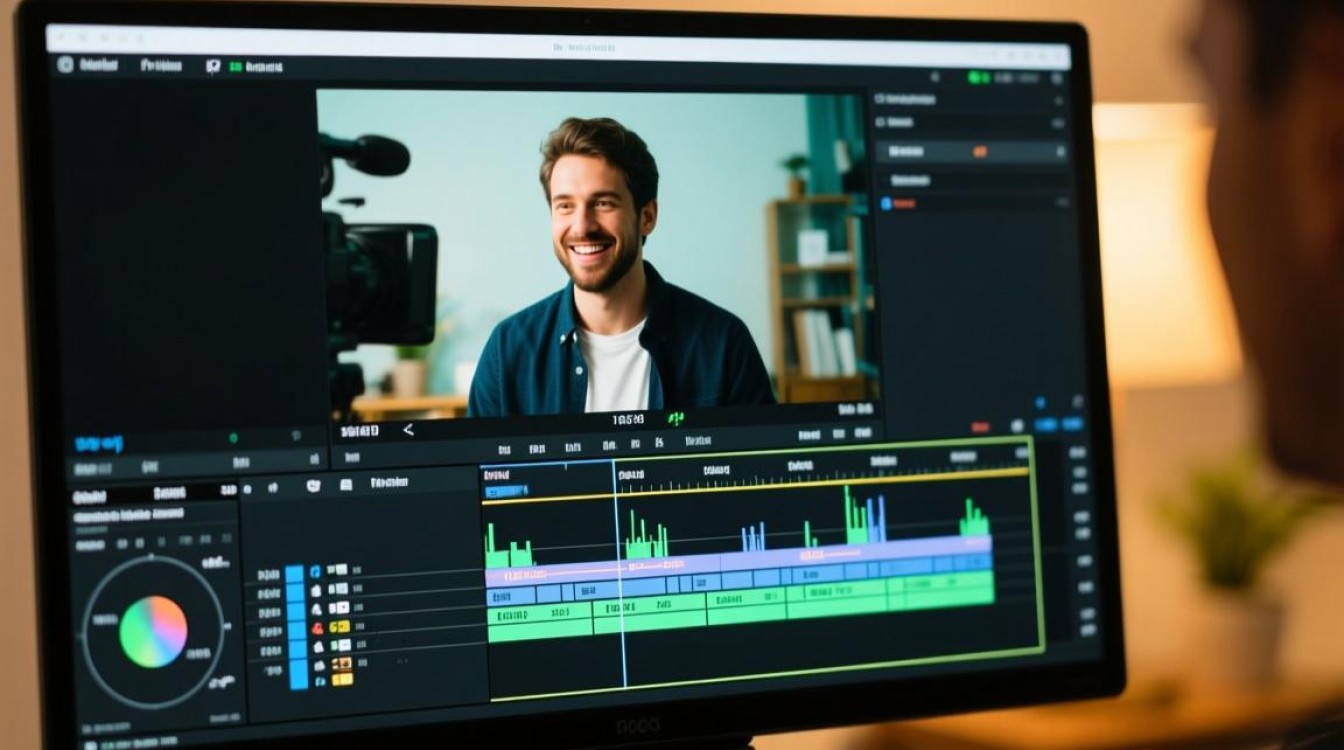Click the green waveform icon under the preview
Viewport: 1344px width, 750px height.
tap(677, 418)
